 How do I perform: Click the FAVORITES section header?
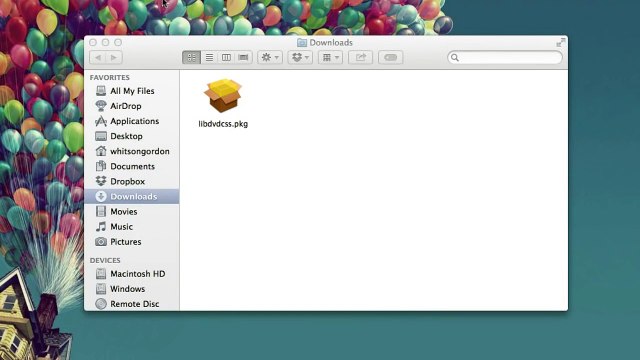109,78
